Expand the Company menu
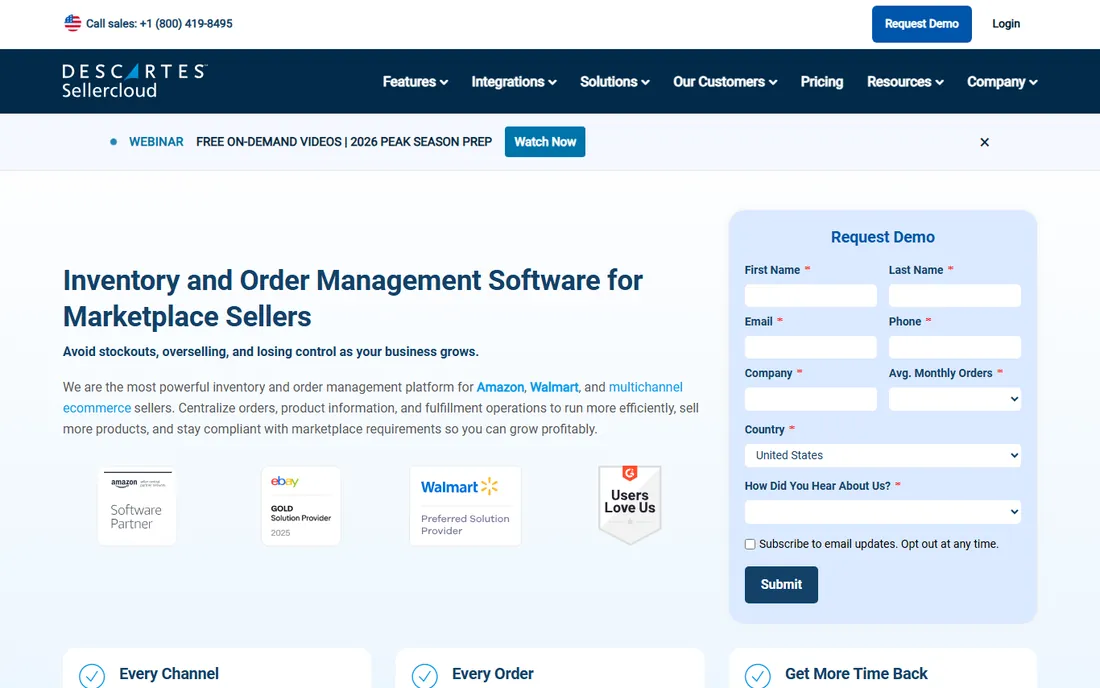 coord(1002,82)
